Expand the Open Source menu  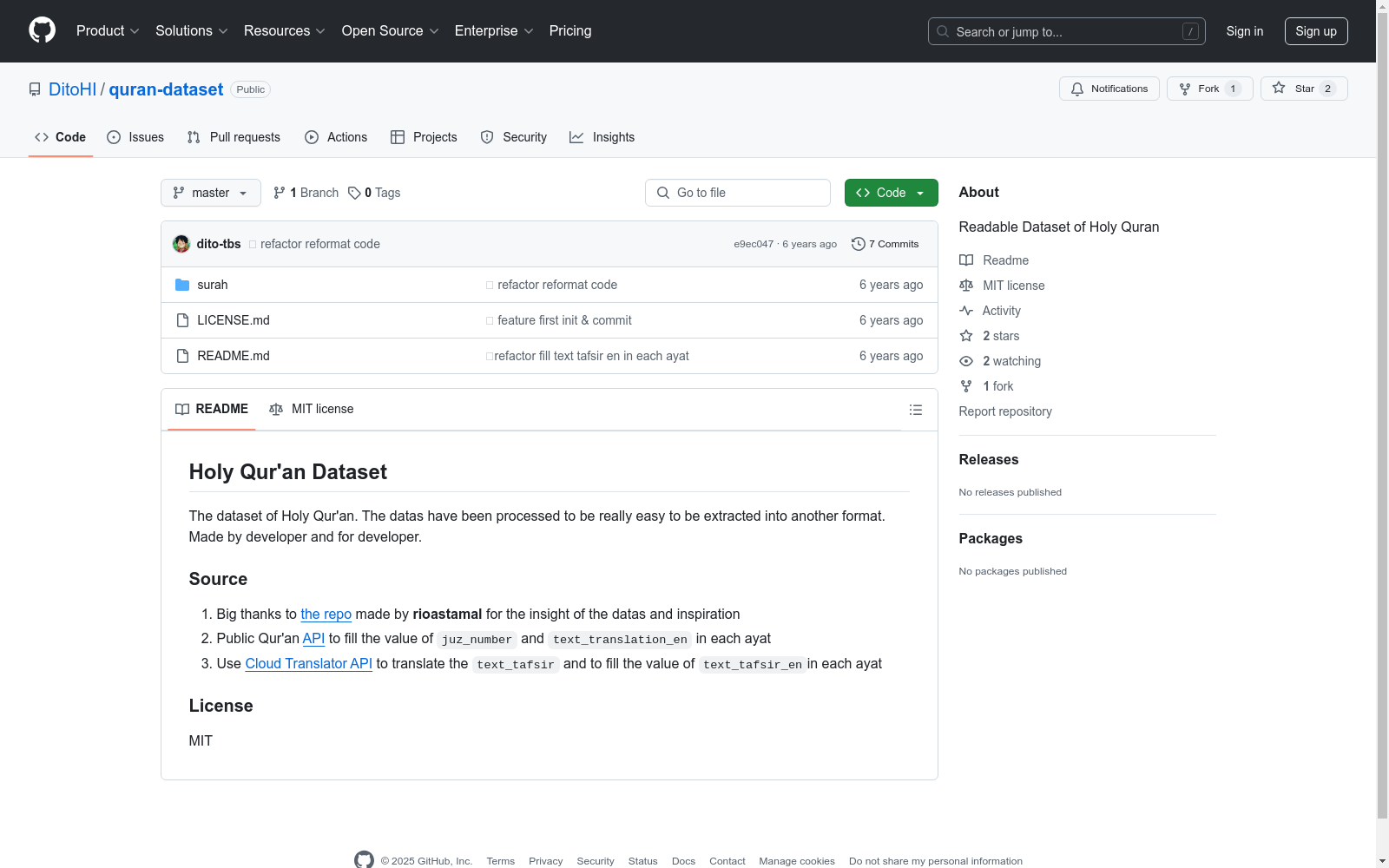click(391, 31)
